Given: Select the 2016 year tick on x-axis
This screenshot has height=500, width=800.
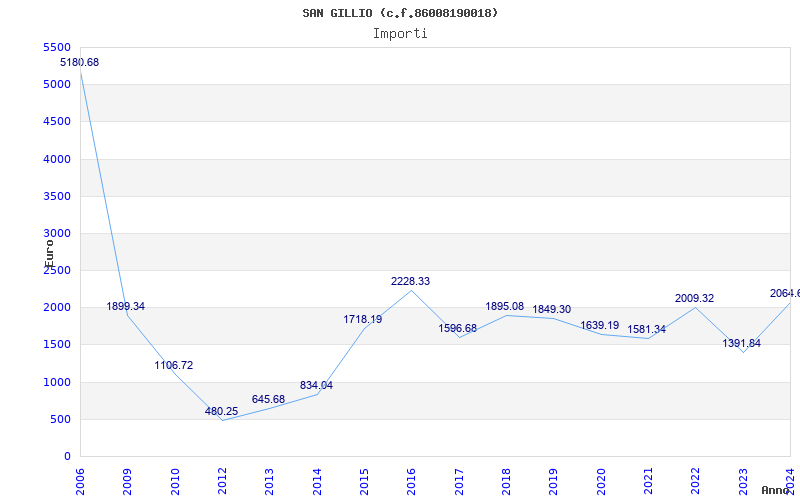Looking at the screenshot, I should tap(412, 479).
